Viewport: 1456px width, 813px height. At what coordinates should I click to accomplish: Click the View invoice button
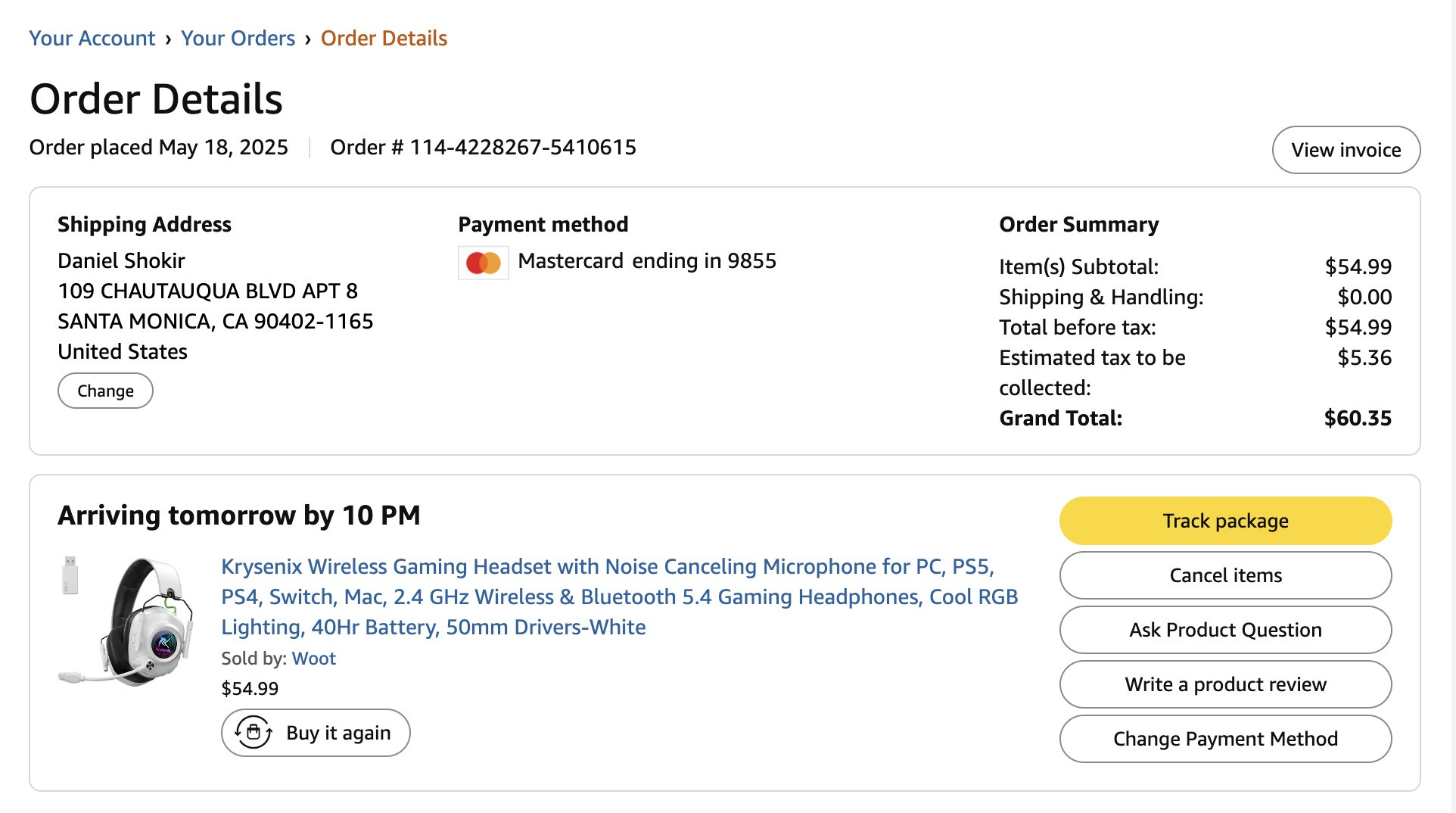tap(1346, 150)
